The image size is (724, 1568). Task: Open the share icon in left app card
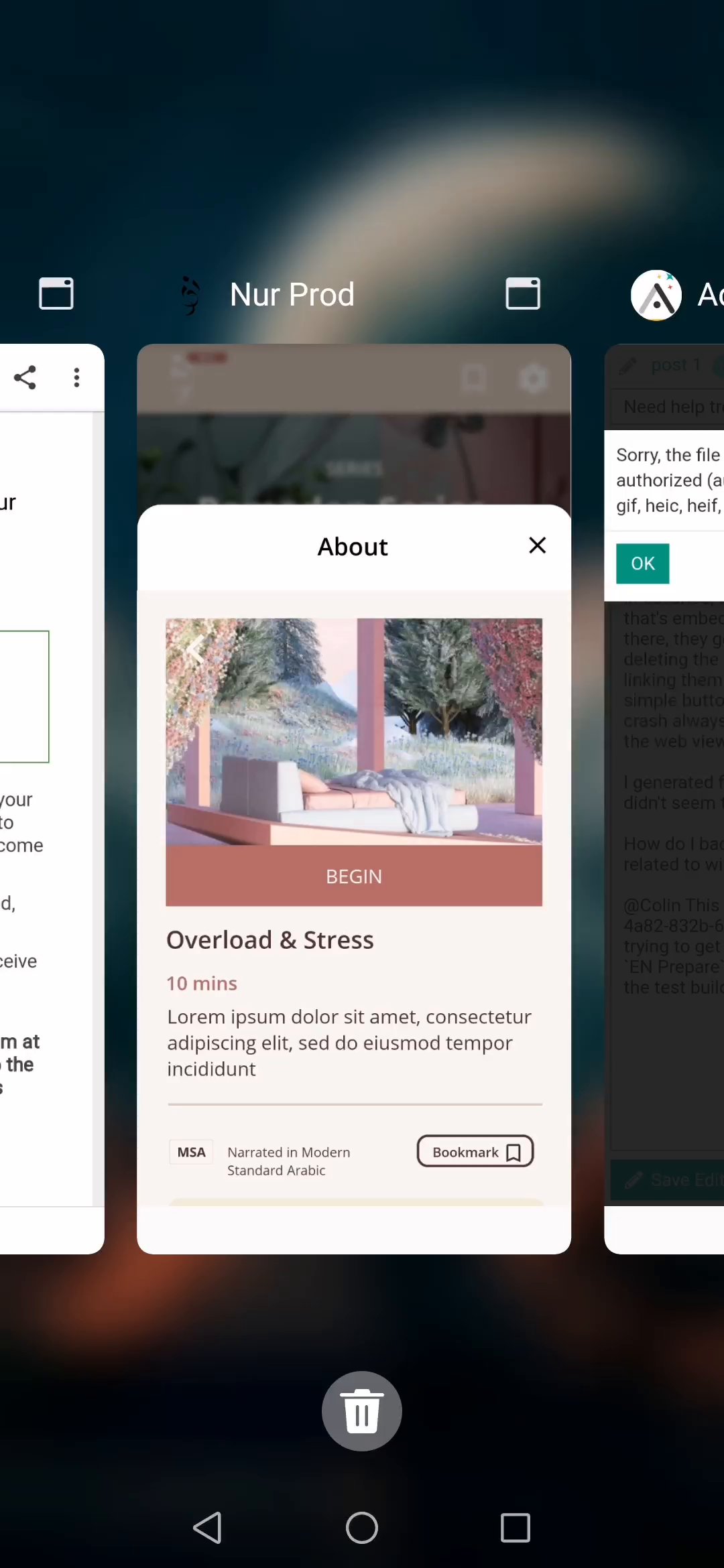(x=25, y=377)
